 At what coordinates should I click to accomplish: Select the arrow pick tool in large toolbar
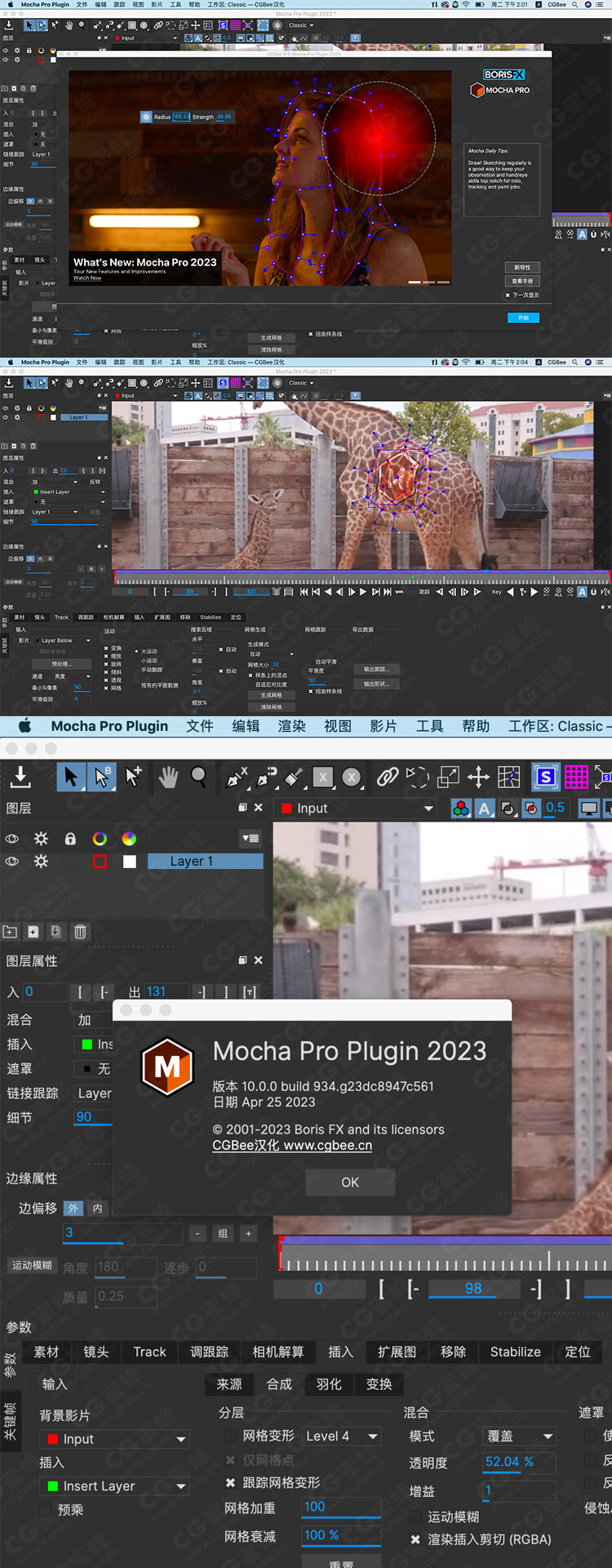coord(71,777)
